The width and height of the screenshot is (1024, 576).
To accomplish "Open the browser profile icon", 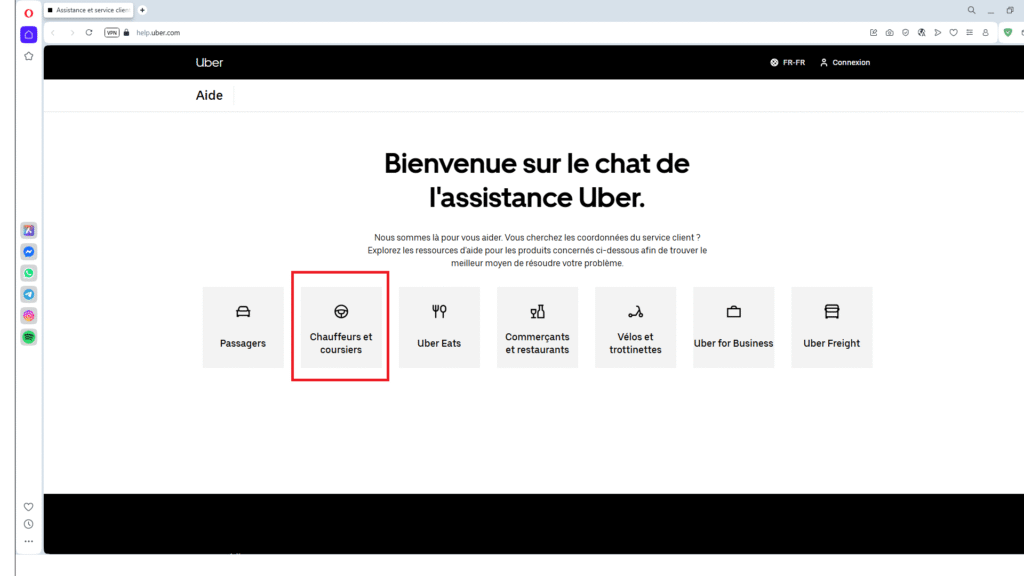I will tap(985, 33).
